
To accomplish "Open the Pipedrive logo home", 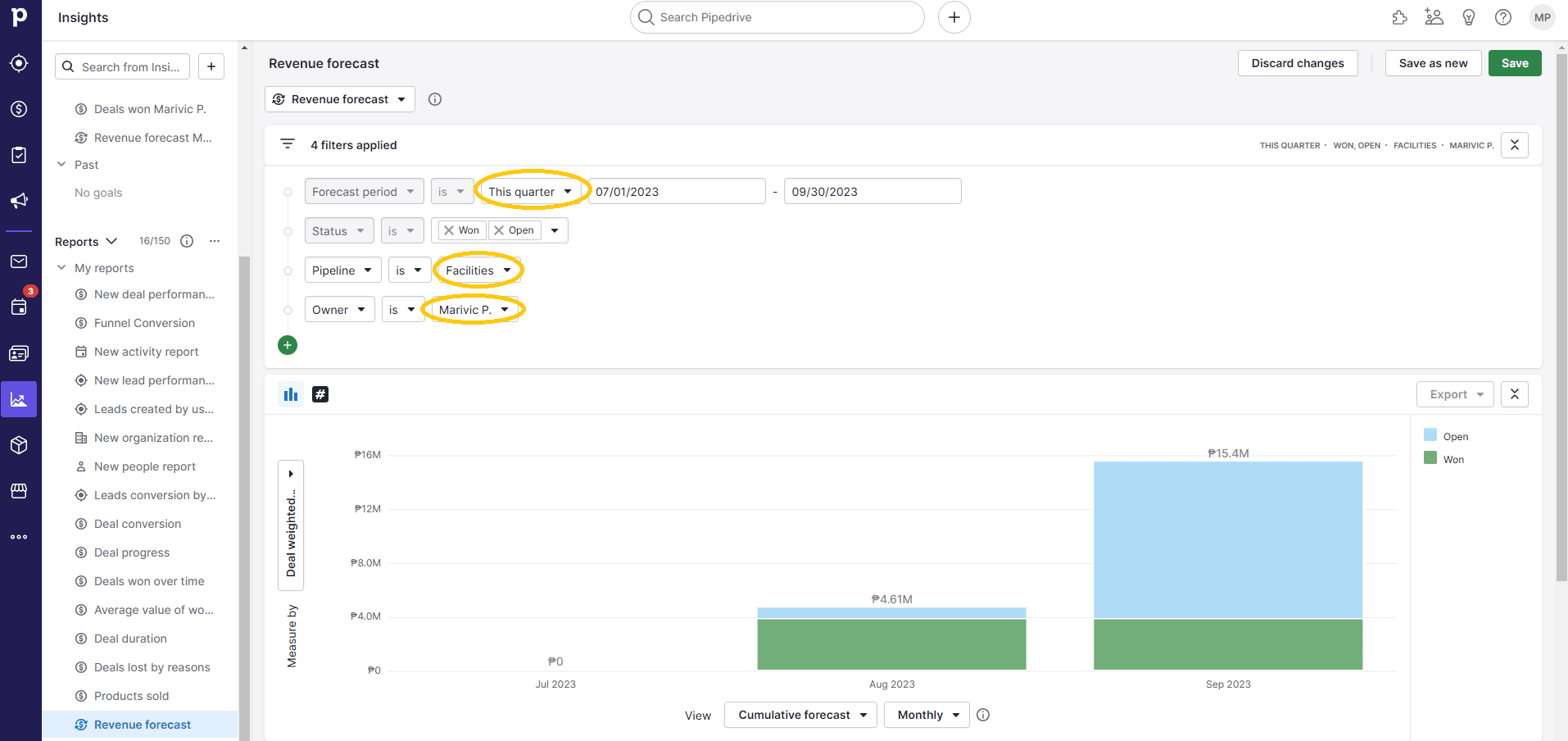I will click(19, 16).
